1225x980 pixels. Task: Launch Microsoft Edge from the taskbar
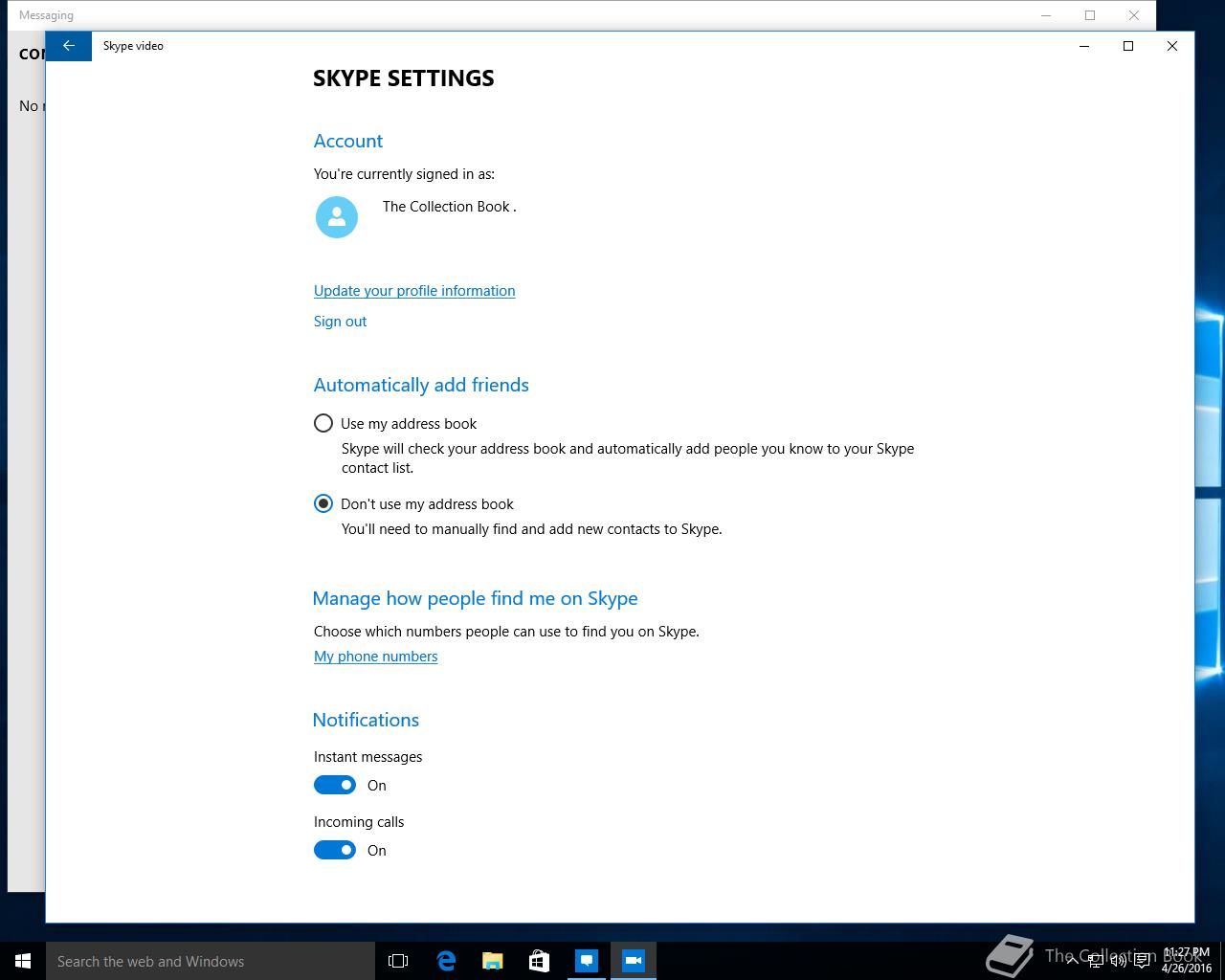(446, 961)
